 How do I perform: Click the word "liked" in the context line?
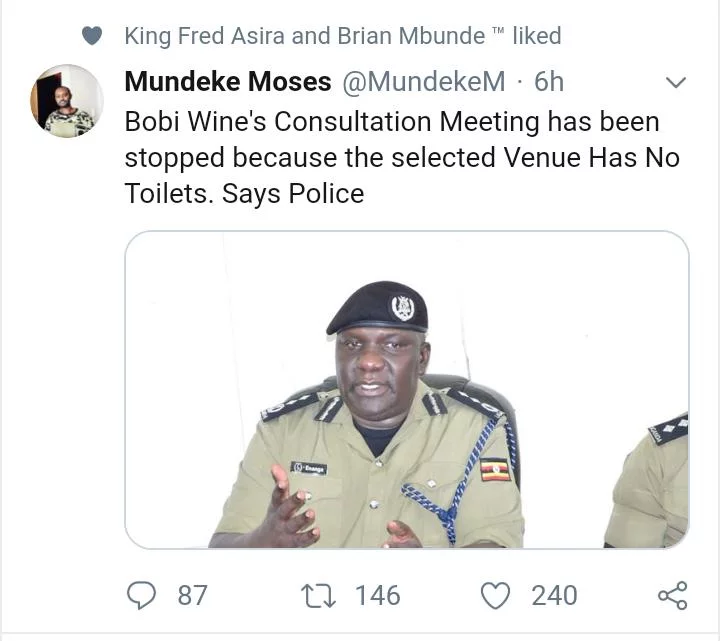point(536,36)
